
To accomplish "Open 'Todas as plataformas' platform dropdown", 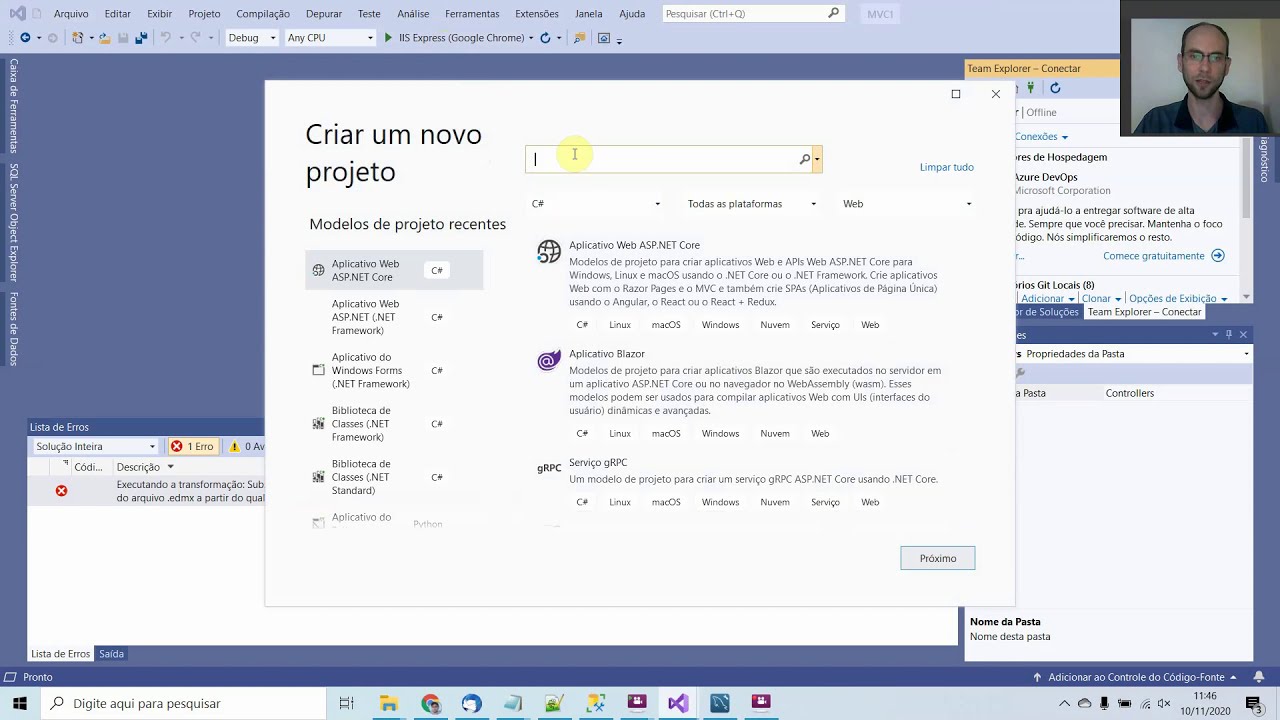I will (752, 204).
